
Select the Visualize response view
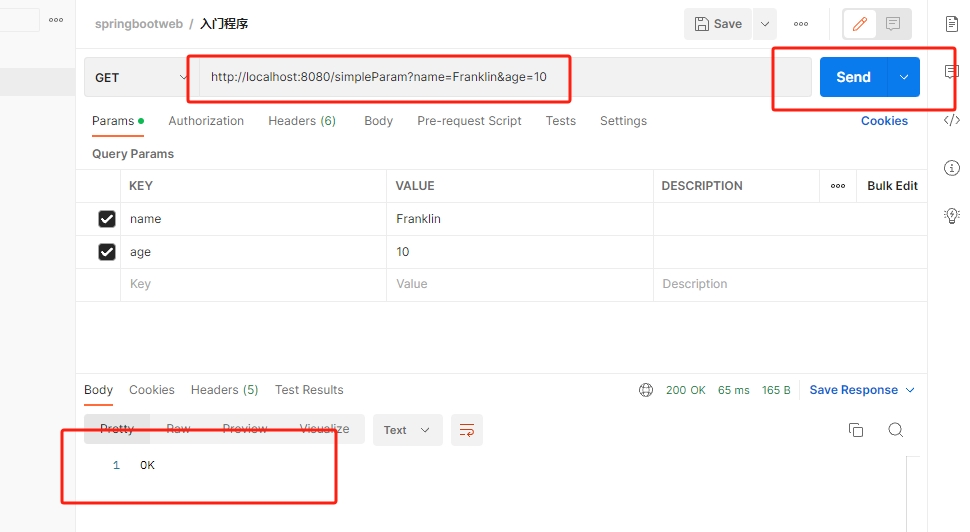tap(324, 429)
